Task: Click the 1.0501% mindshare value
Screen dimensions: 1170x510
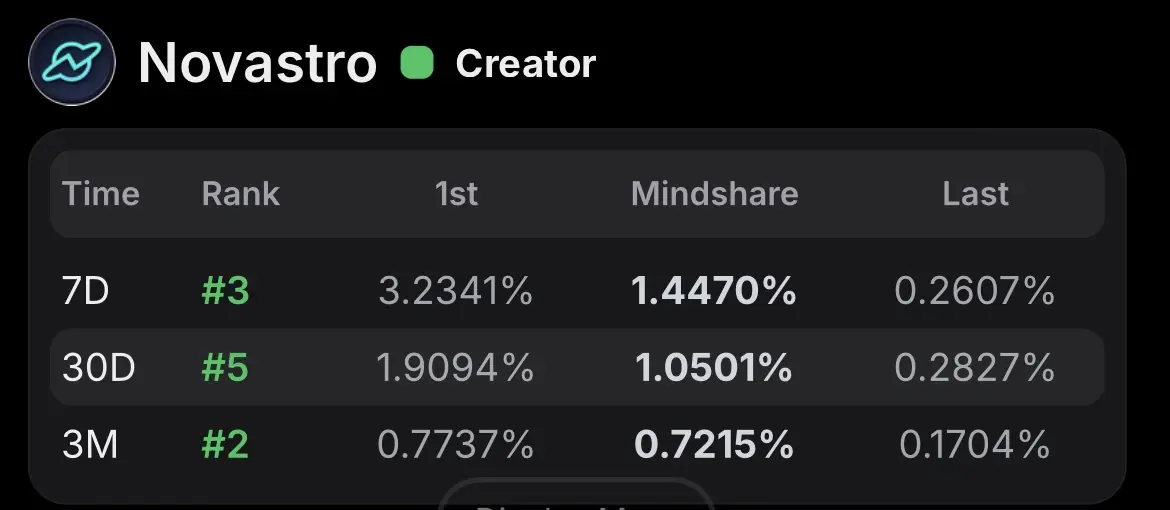Action: (713, 367)
